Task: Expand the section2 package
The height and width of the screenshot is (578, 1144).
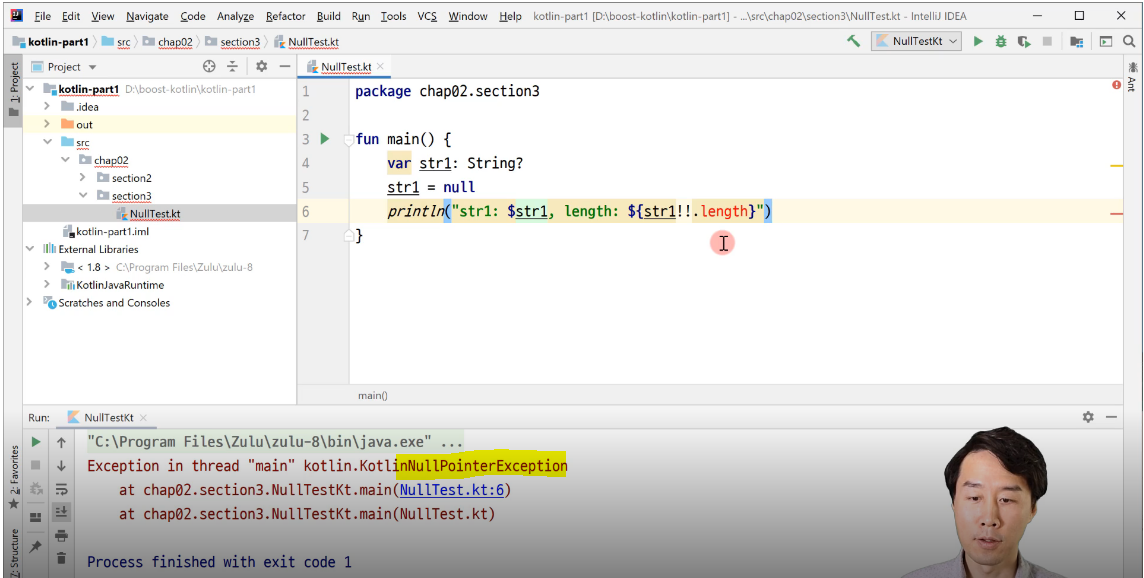Action: (82, 177)
